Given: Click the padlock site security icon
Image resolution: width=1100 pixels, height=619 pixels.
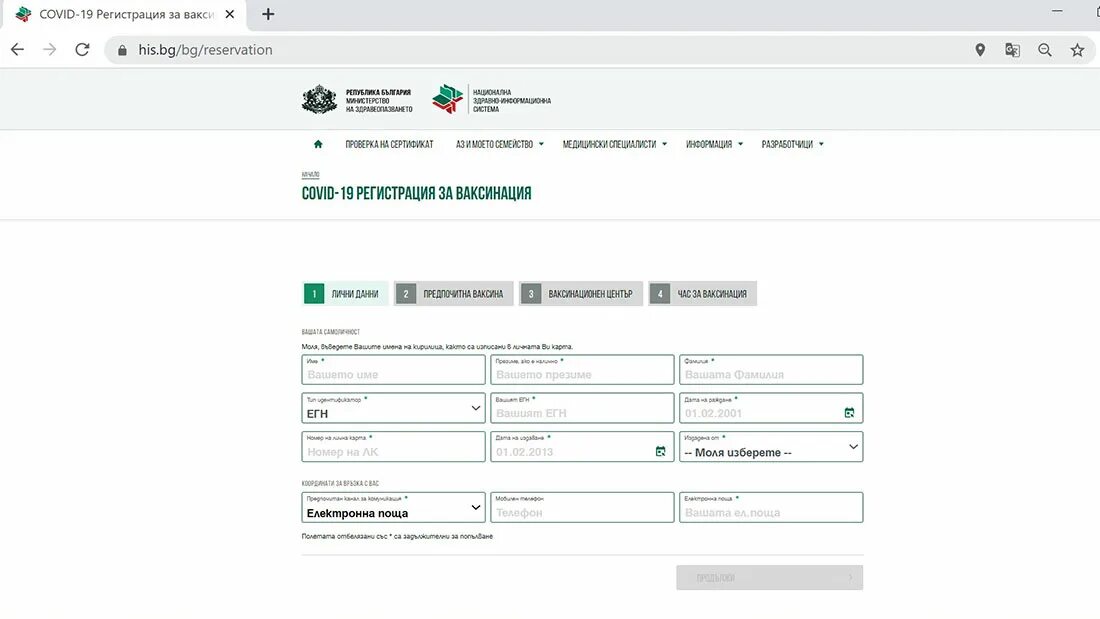Looking at the screenshot, I should [122, 51].
